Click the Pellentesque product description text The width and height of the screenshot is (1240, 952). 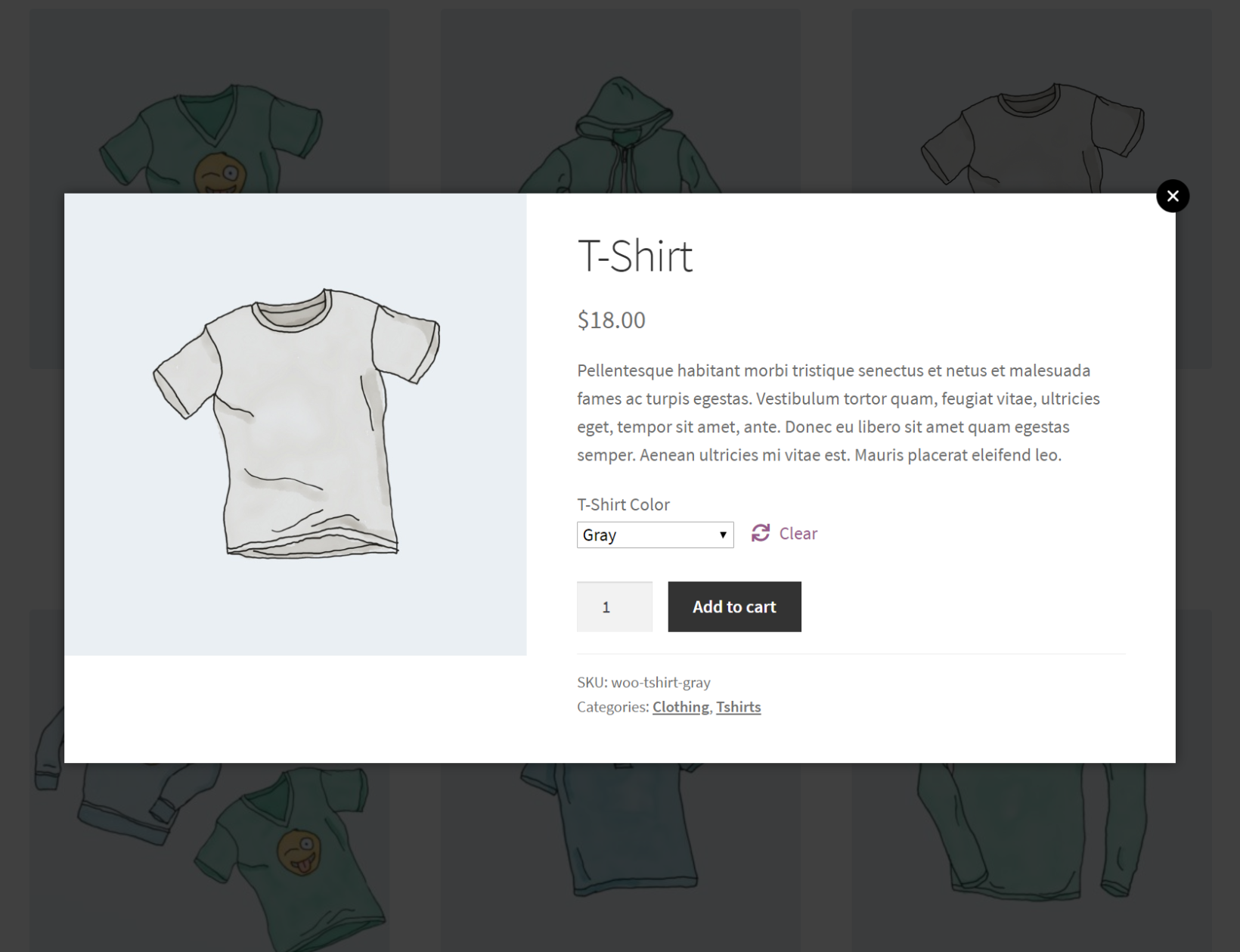point(838,413)
